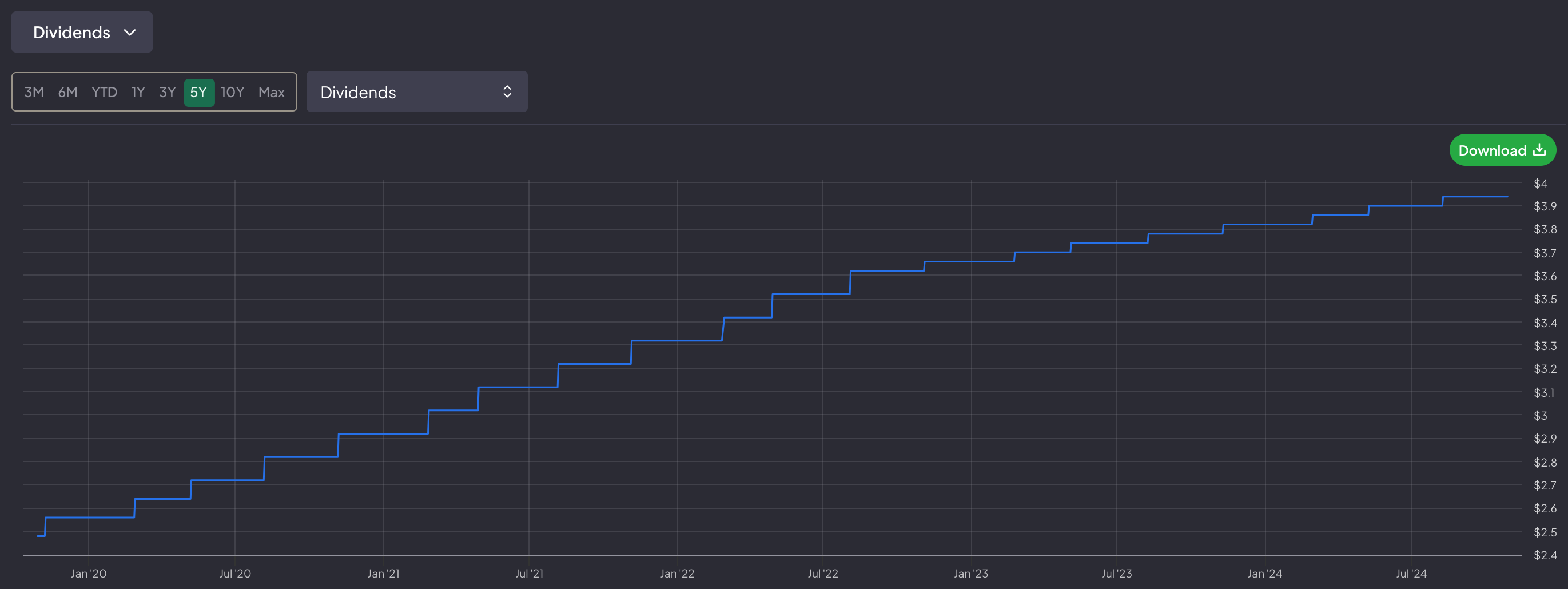Switch to the 10Y range
1568x589 pixels.
tap(233, 93)
